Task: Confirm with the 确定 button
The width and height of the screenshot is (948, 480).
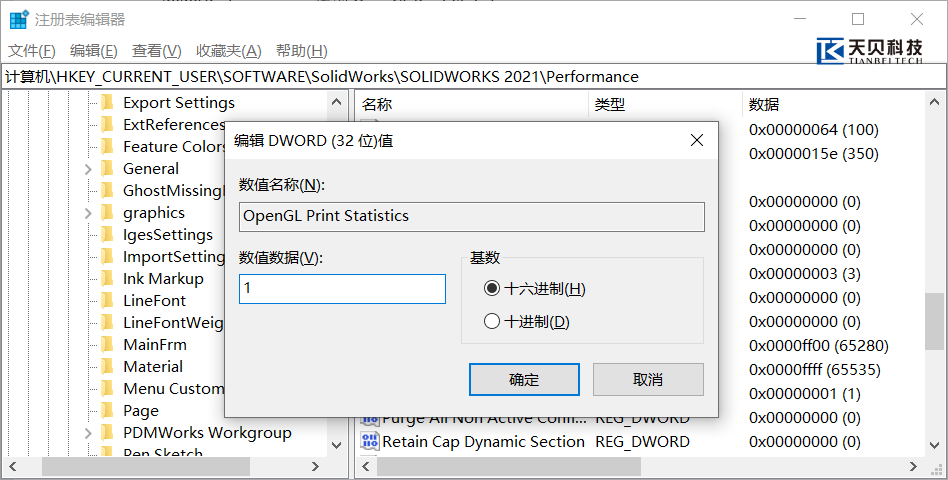Action: (524, 380)
